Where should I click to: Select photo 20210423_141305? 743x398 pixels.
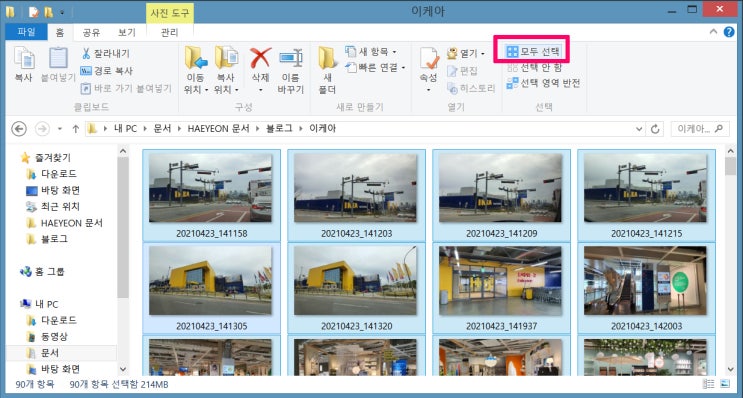pyautogui.click(x=211, y=288)
